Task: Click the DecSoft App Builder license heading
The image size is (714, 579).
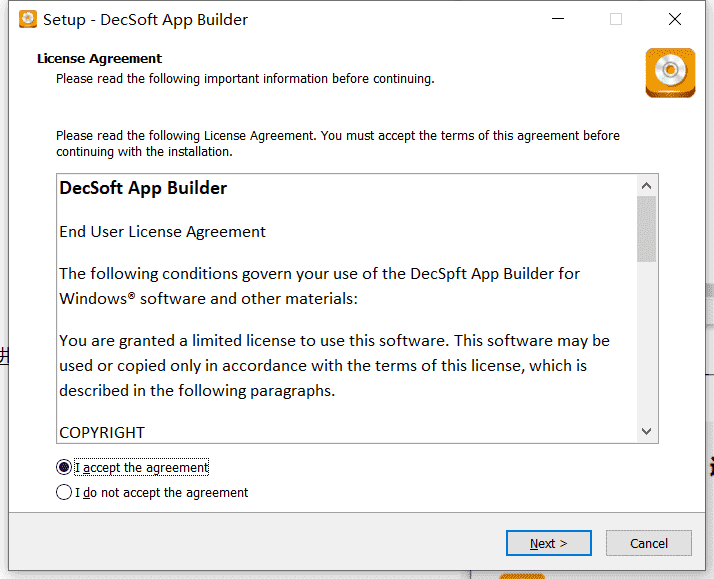Action: point(143,188)
